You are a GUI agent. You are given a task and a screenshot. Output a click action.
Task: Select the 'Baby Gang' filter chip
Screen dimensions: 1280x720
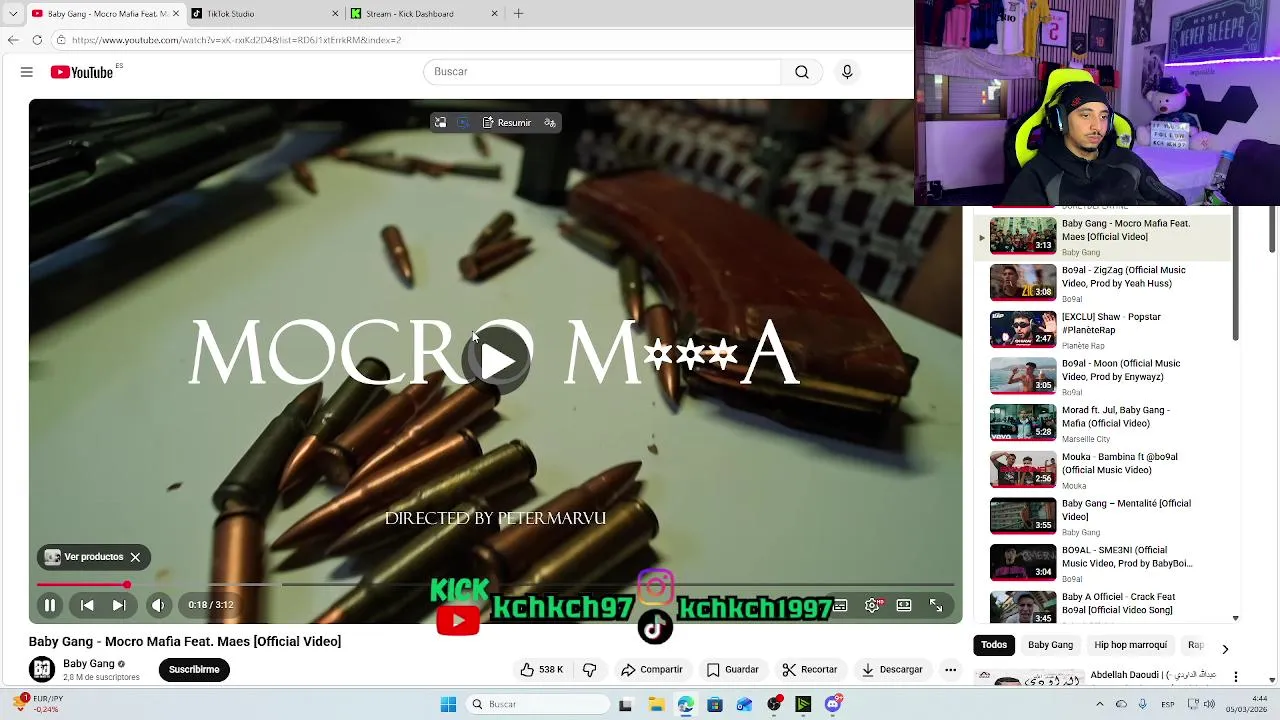pos(1050,645)
